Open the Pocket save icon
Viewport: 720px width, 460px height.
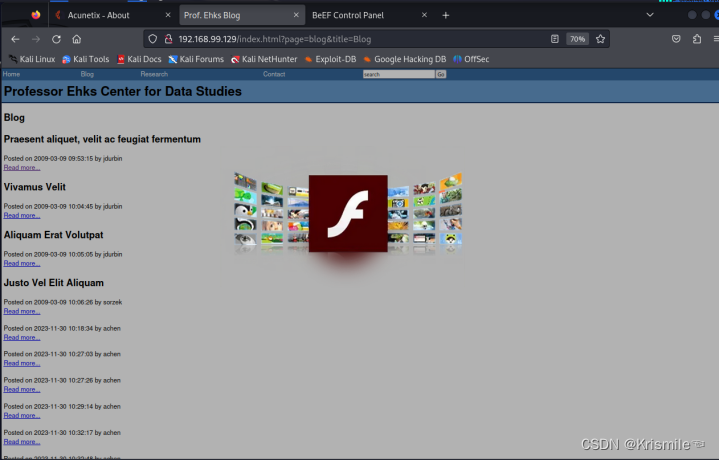676,39
